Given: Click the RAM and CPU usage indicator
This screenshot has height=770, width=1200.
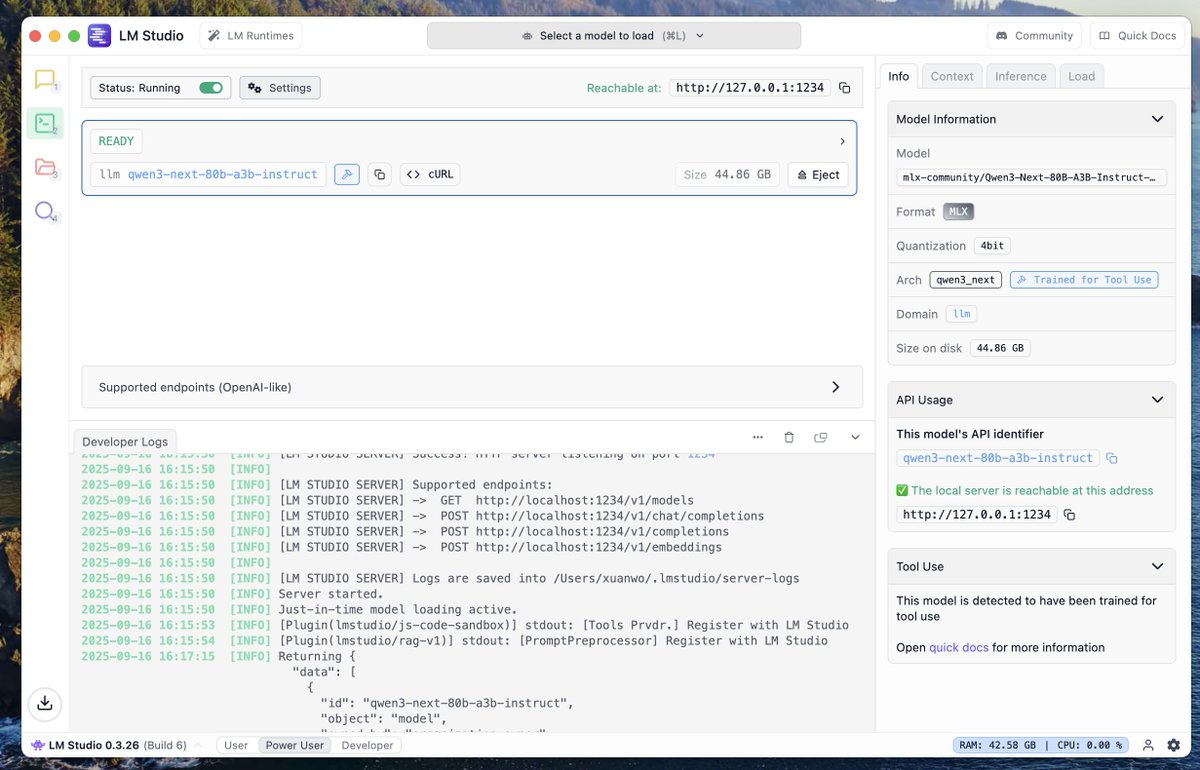Looking at the screenshot, I should [1041, 745].
